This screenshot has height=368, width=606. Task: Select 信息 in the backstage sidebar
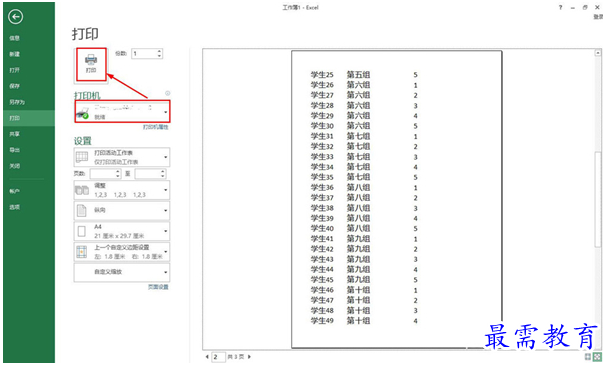pyautogui.click(x=14, y=38)
